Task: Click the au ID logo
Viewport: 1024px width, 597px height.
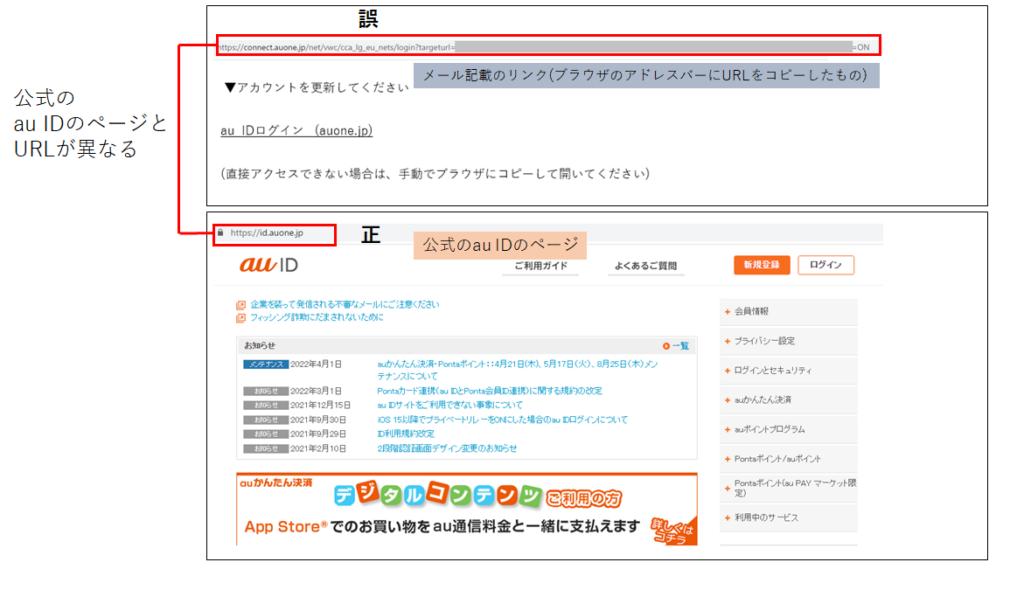Action: click(269, 265)
